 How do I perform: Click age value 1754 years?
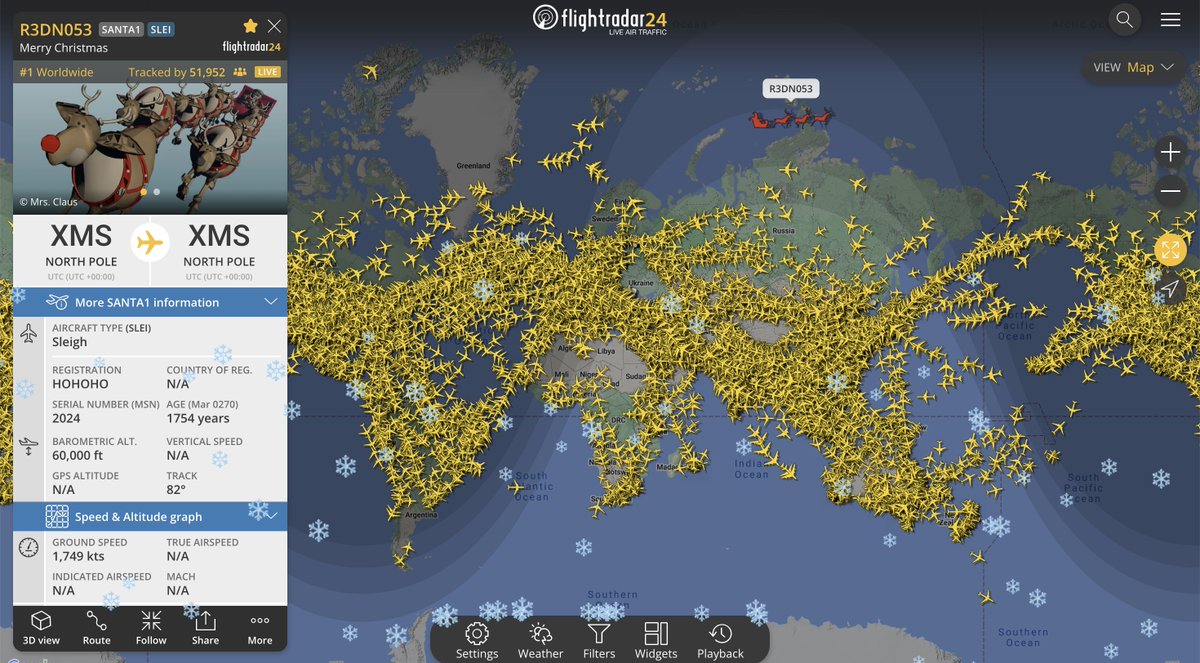coord(198,419)
